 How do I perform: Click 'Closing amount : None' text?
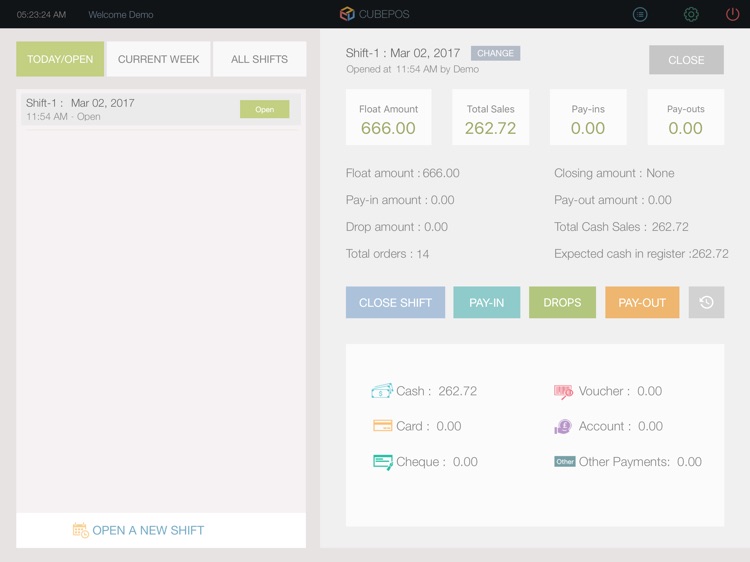tap(614, 173)
